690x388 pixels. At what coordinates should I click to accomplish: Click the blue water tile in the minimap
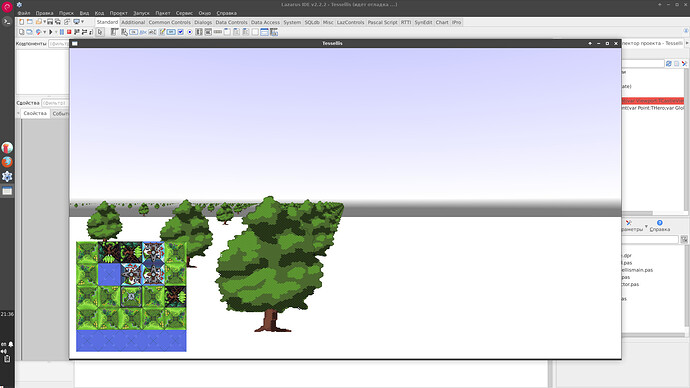coord(109,275)
